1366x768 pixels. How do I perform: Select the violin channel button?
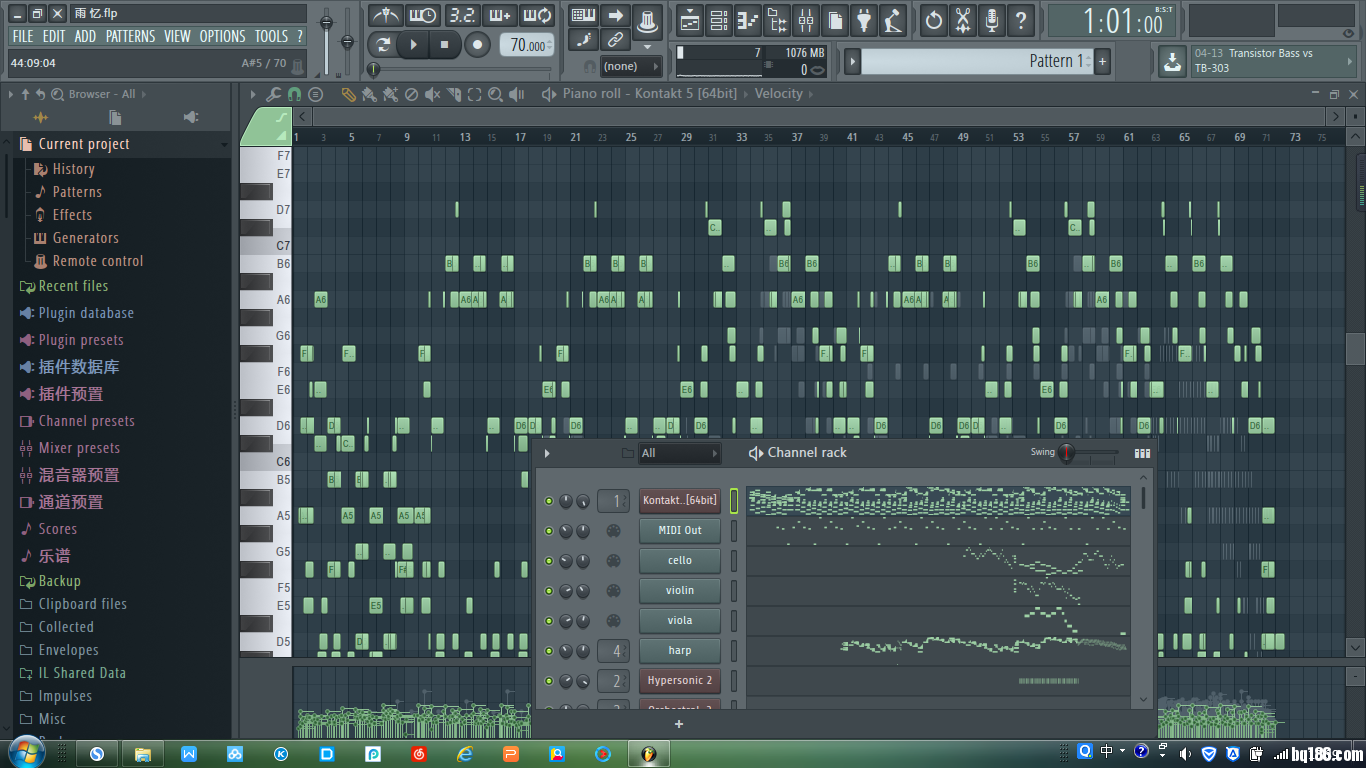point(680,591)
